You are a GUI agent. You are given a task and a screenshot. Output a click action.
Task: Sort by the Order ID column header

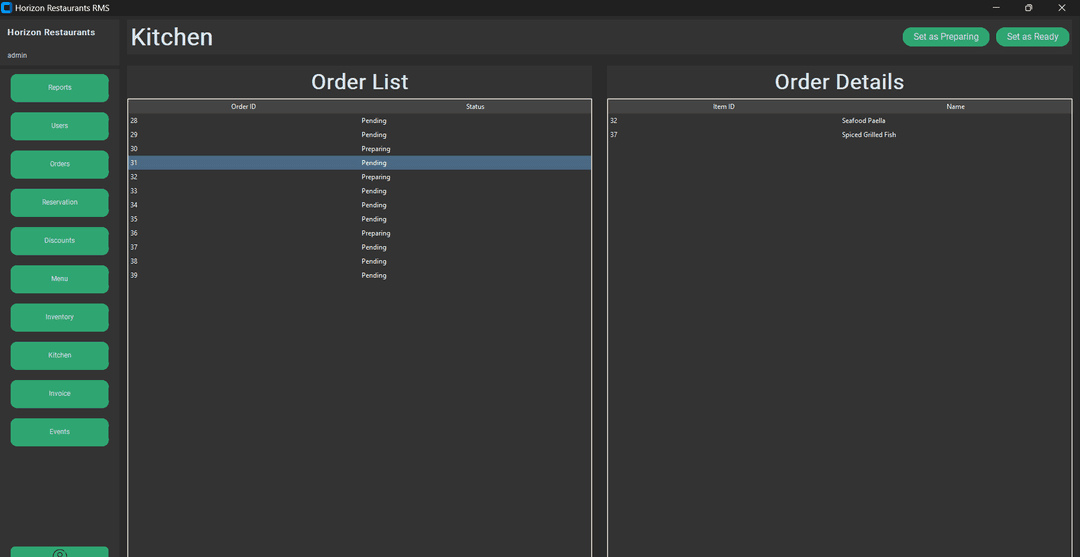point(244,107)
